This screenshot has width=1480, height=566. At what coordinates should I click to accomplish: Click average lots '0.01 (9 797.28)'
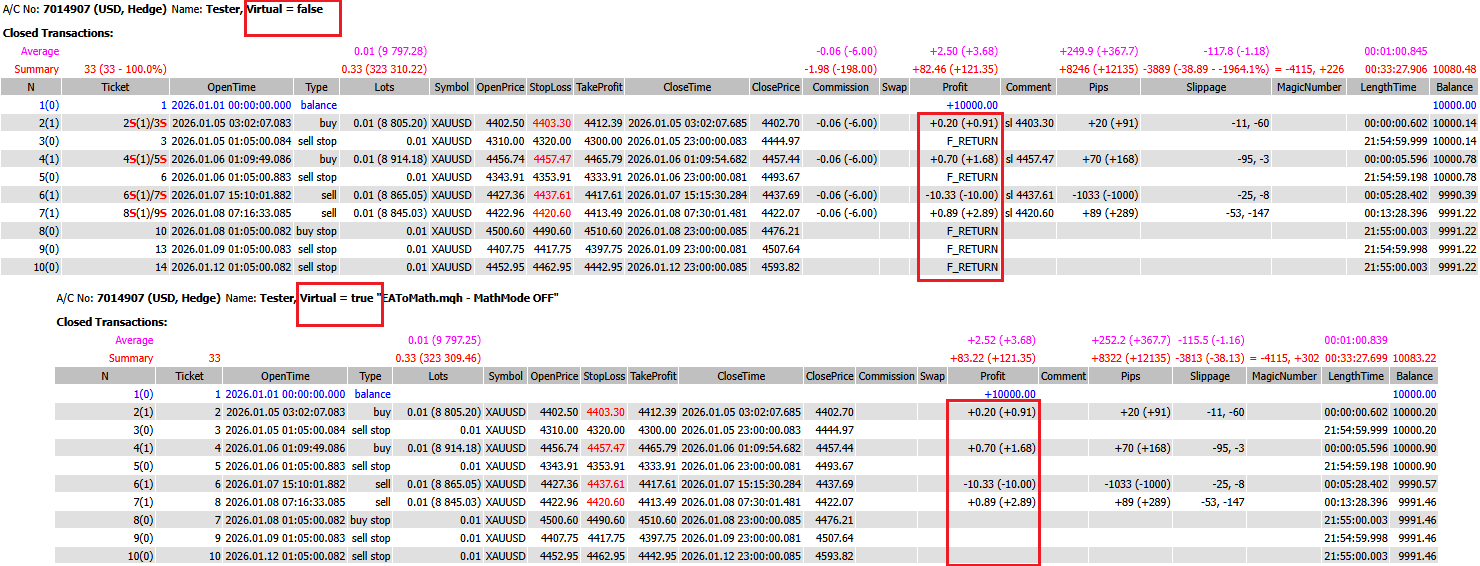pyautogui.click(x=390, y=51)
